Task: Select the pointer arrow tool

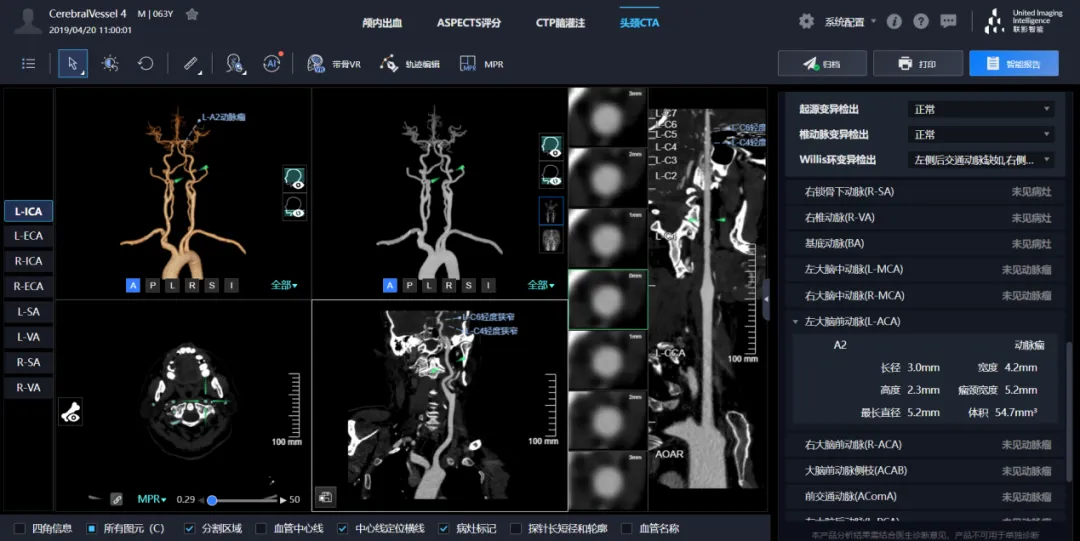Action: pyautogui.click(x=72, y=63)
